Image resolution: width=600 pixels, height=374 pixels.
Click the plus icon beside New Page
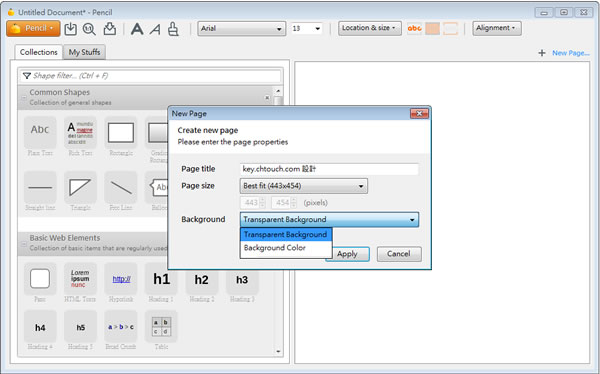(542, 53)
